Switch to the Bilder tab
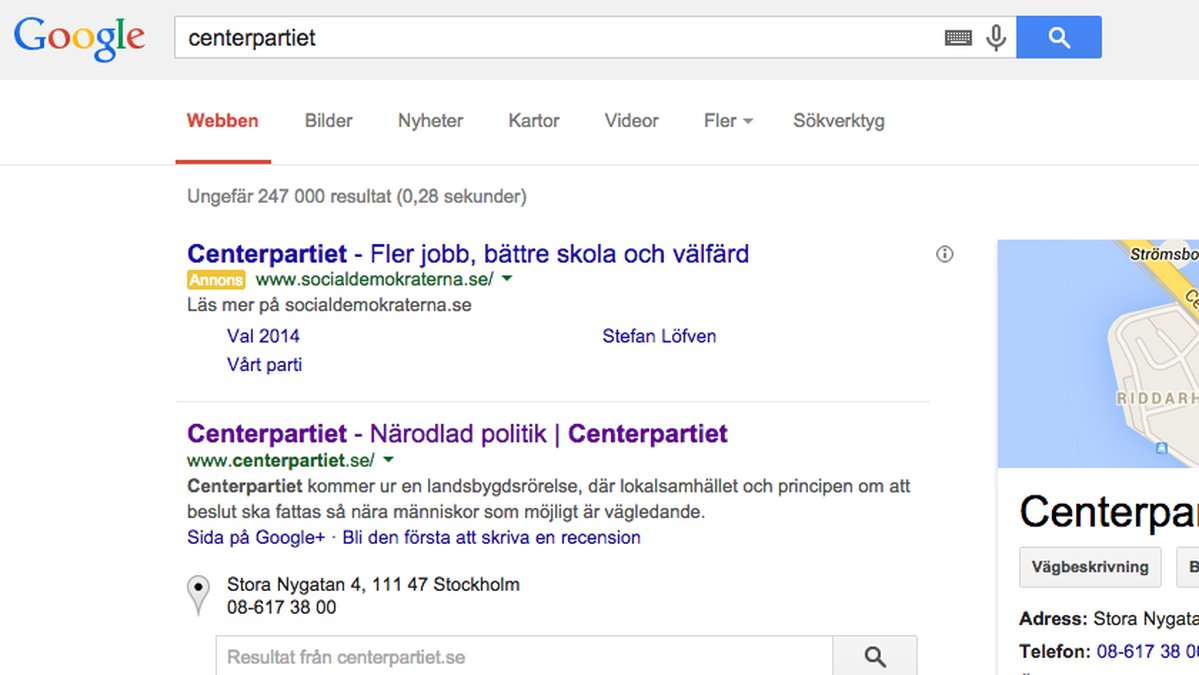This screenshot has width=1199, height=675. tap(329, 121)
